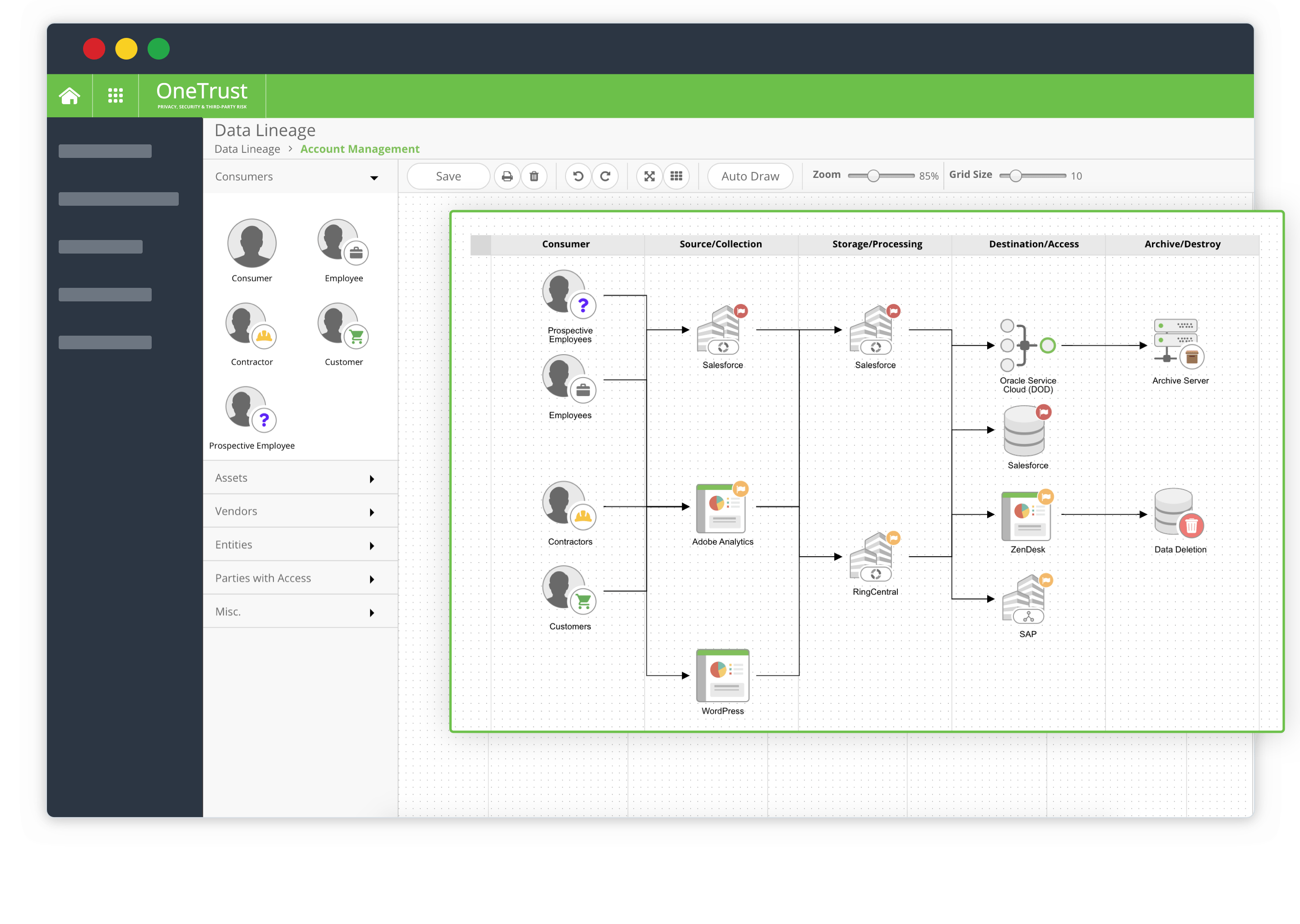The width and height of the screenshot is (1300, 924).
Task: Select the Customer palette icon
Action: [x=343, y=326]
